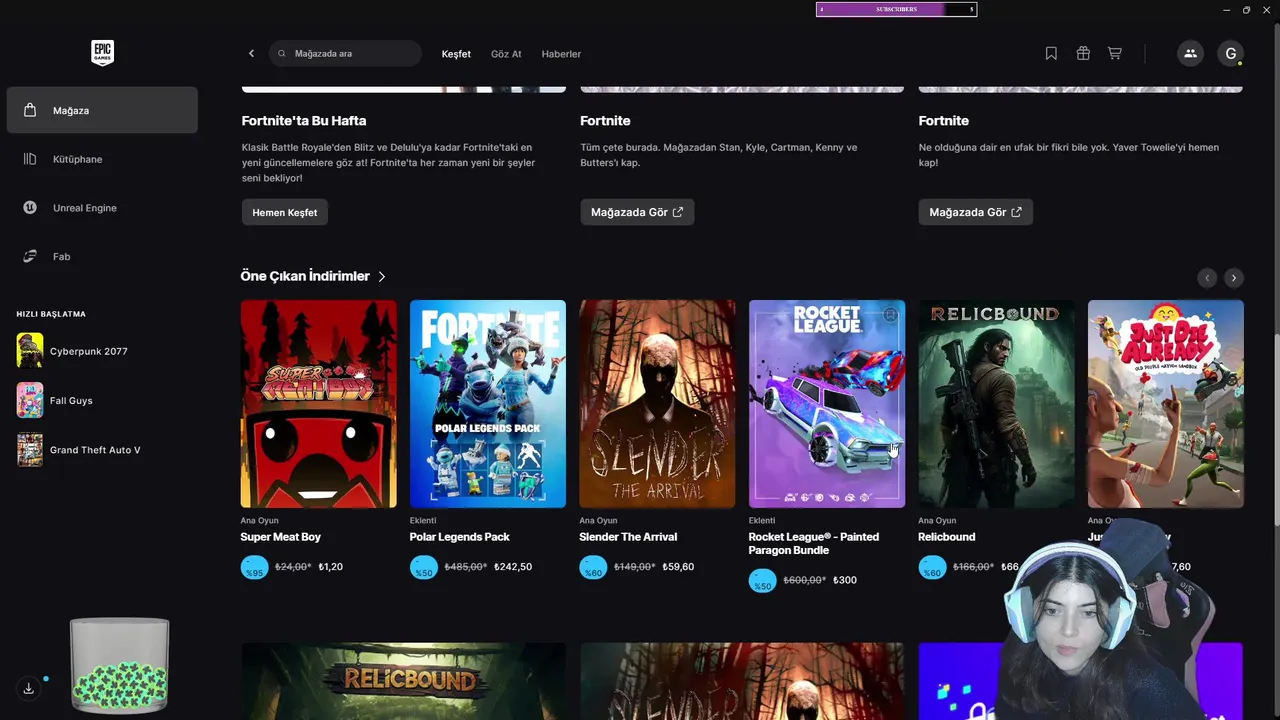The image size is (1280, 720).
Task: Open the Öne Çıkan İndirimler heading link
Action: click(x=305, y=276)
